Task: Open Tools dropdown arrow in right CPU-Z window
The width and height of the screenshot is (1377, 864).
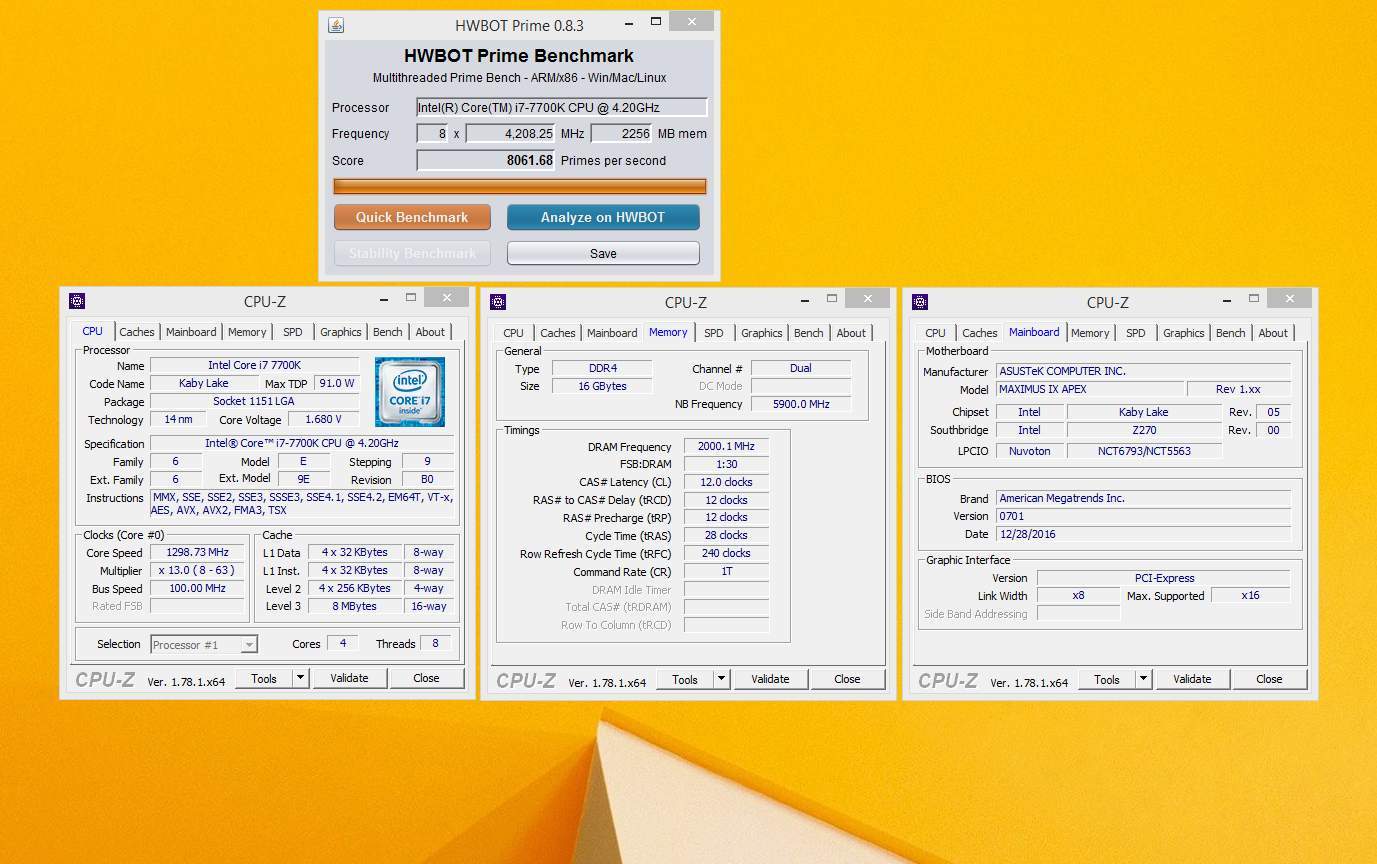Action: (1143, 679)
